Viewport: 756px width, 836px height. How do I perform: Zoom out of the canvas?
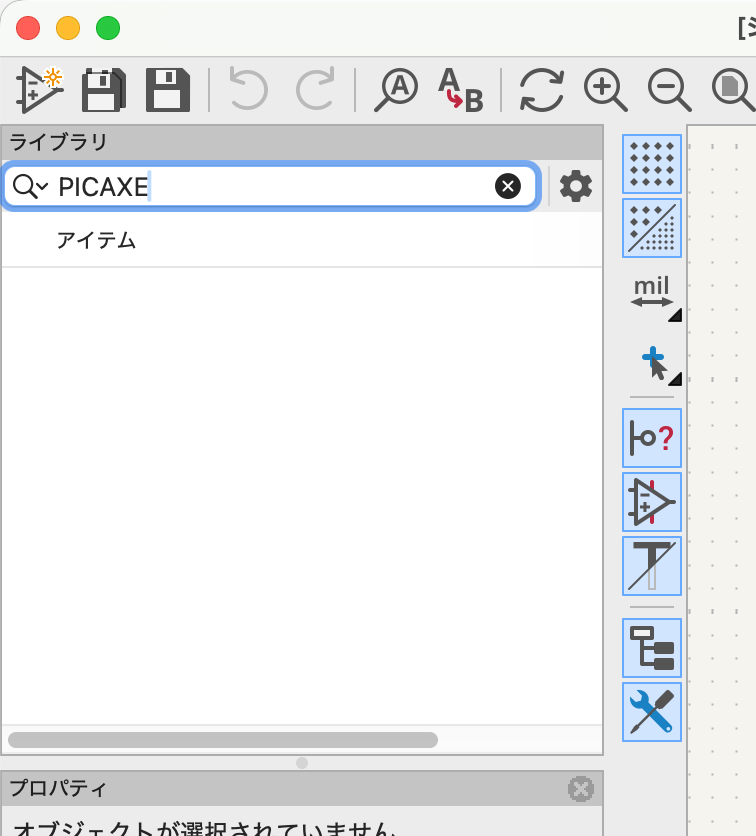[670, 90]
